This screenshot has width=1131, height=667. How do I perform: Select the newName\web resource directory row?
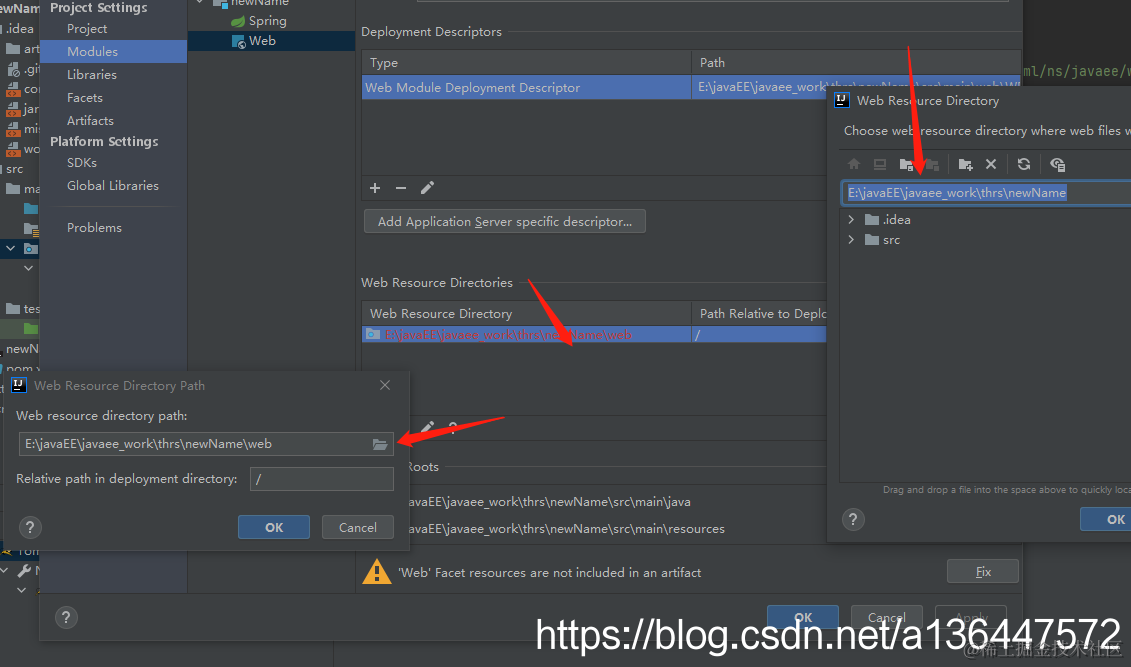[594, 335]
